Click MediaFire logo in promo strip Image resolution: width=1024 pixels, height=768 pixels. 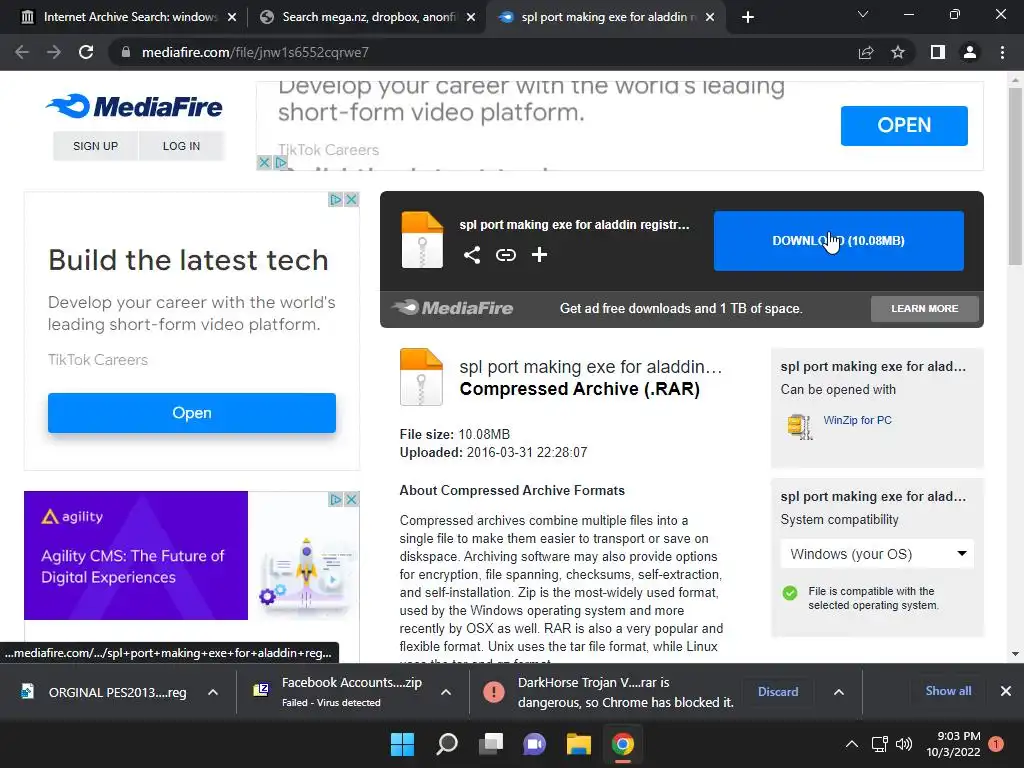point(453,308)
